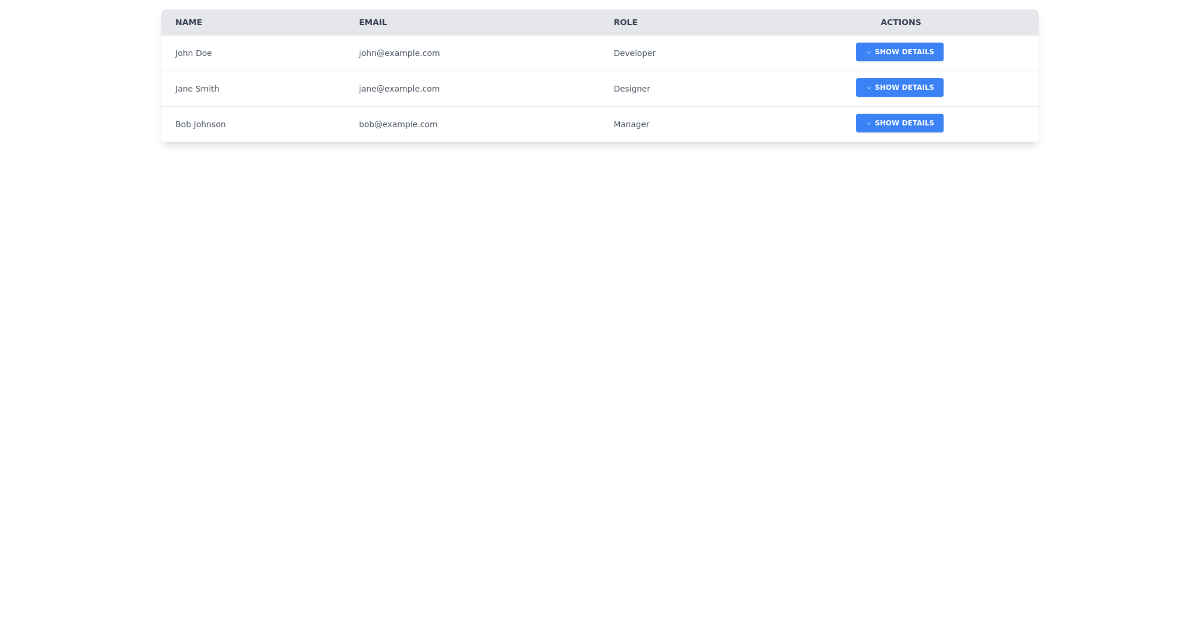
Task: Select jane@example.com email address
Action: coord(399,88)
